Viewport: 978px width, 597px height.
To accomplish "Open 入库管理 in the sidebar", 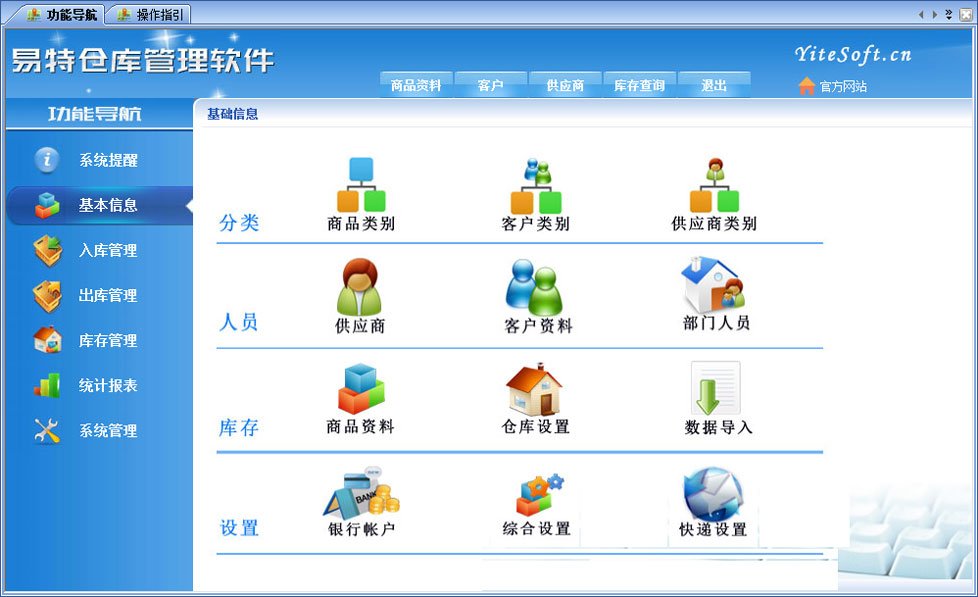I will (107, 250).
